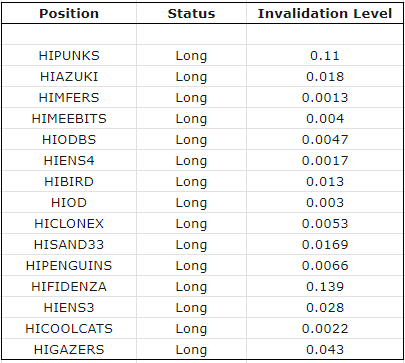Screen dimensions: 405x363
Task: Select the HIMEEBITS cell
Action: click(69, 118)
